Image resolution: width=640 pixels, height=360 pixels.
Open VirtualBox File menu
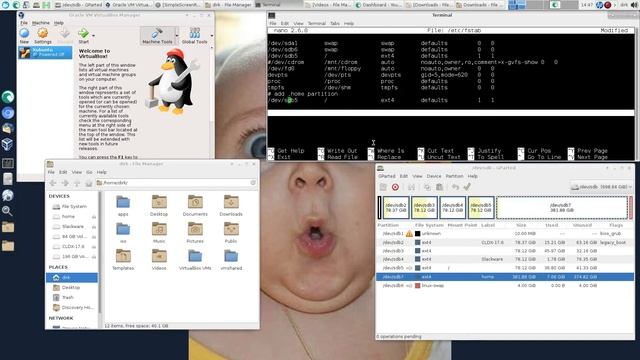point(24,23)
